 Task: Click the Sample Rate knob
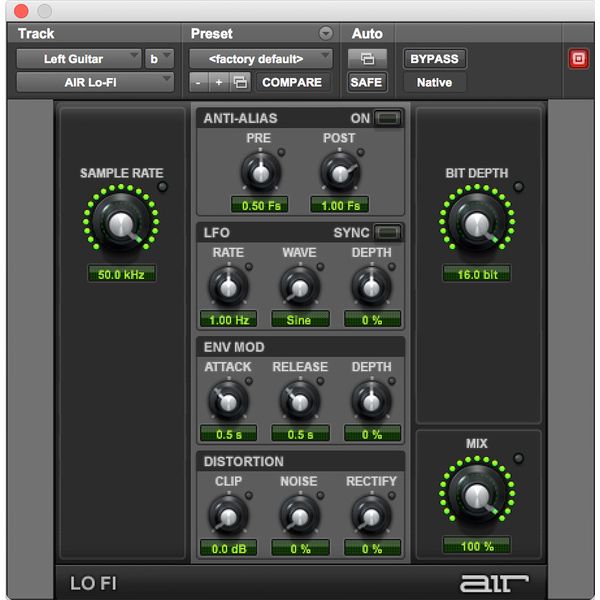(121, 222)
